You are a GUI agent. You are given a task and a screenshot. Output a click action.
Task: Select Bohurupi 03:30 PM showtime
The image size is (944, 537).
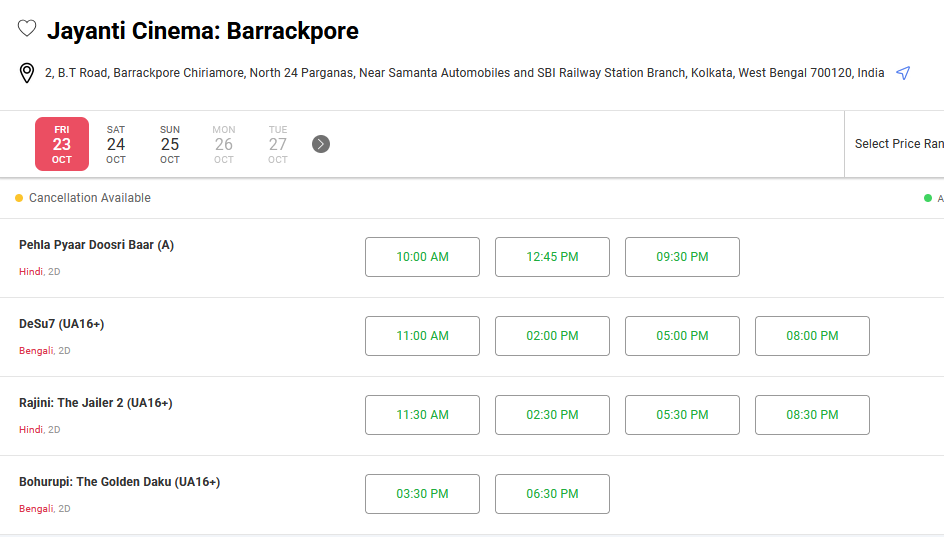click(x=422, y=494)
